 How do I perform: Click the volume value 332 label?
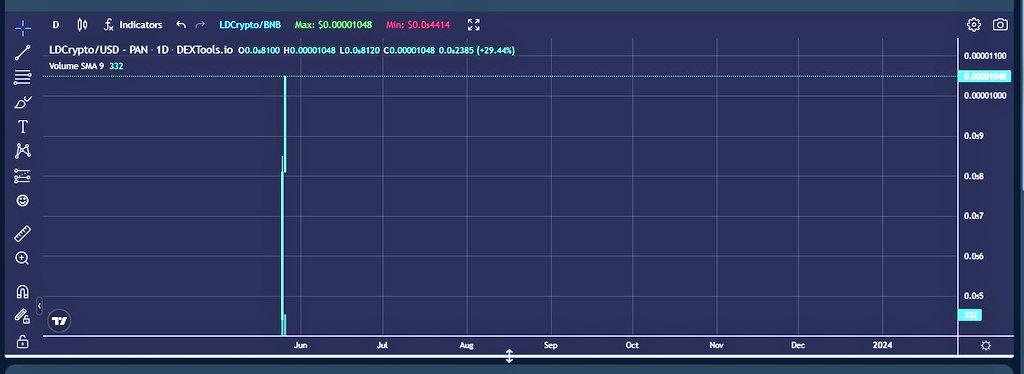[x=969, y=315]
